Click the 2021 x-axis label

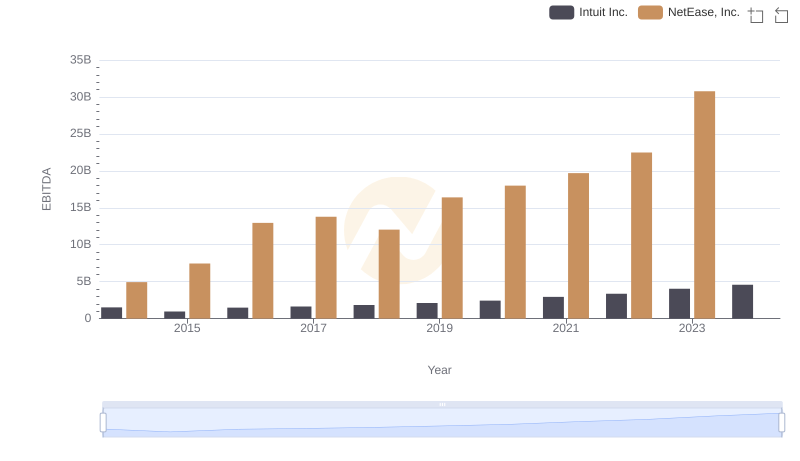click(x=566, y=328)
